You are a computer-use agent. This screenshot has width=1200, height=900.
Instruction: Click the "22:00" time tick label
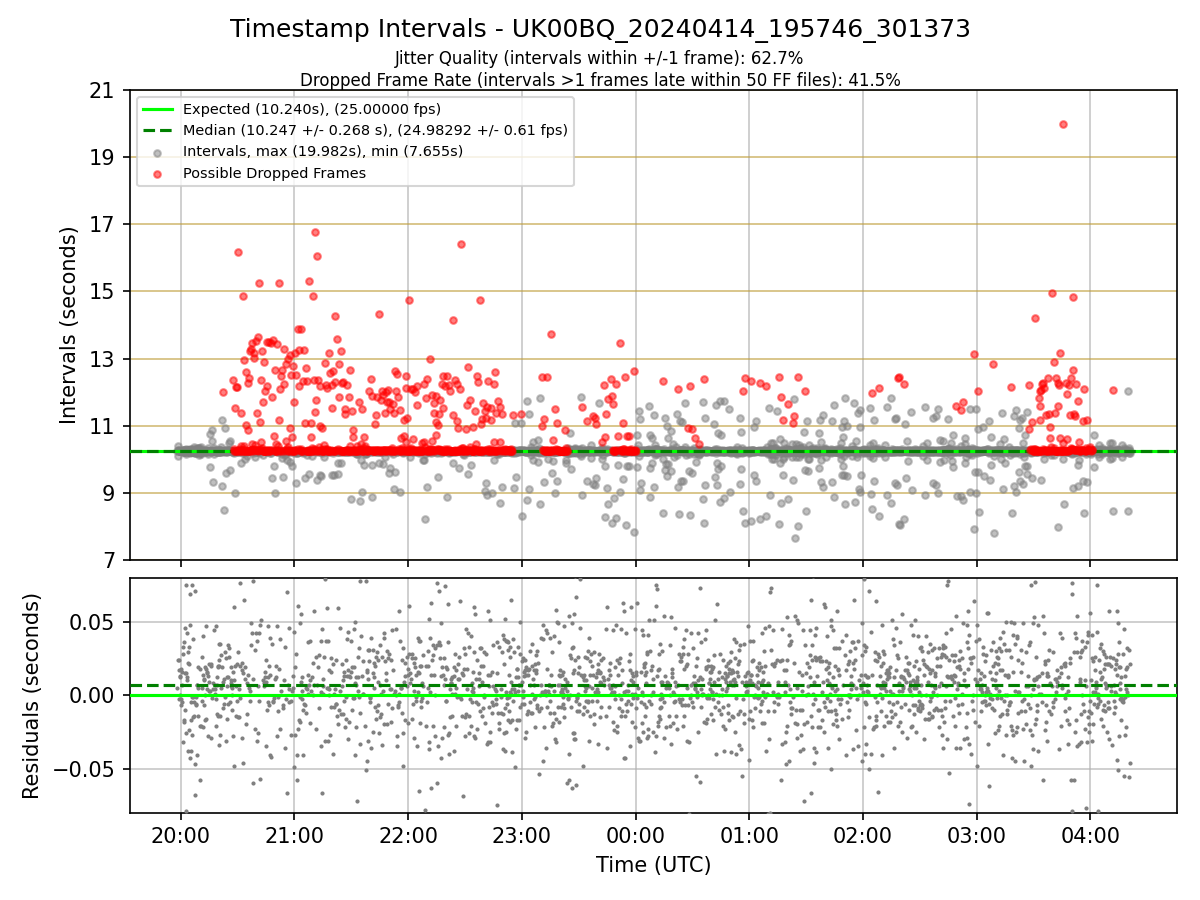tap(408, 834)
